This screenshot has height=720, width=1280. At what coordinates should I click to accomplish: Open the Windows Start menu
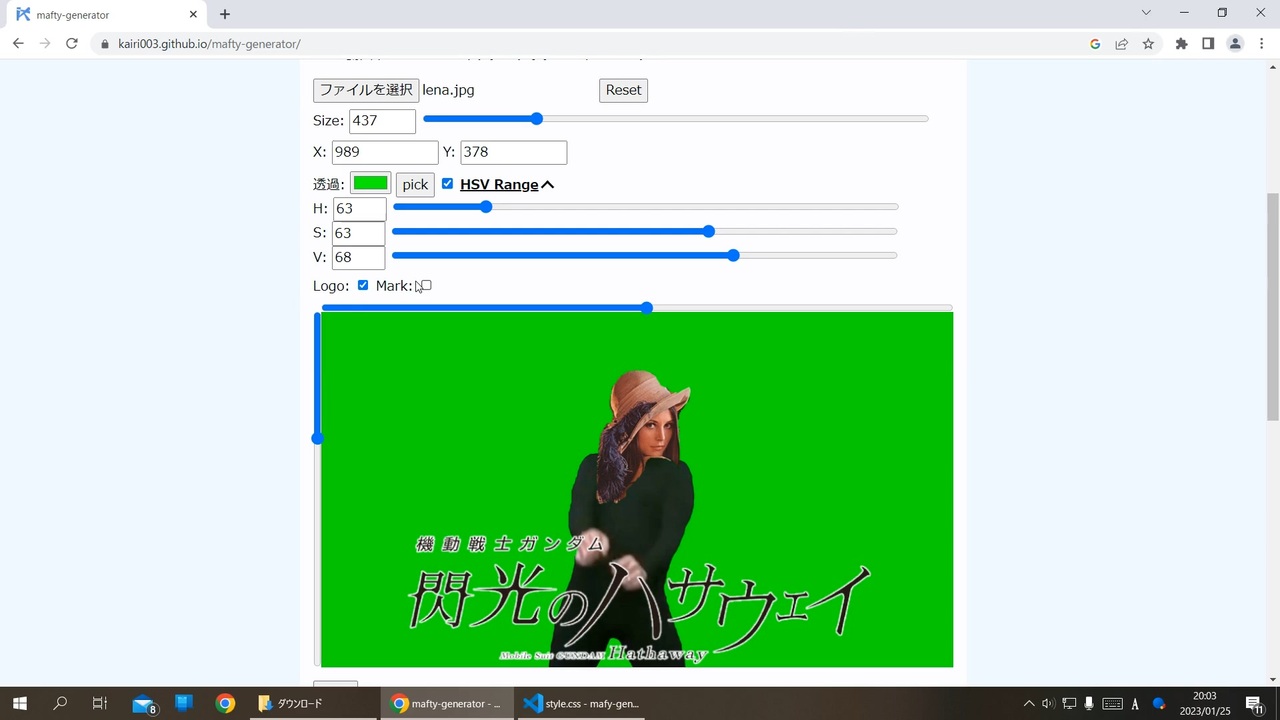coord(19,703)
